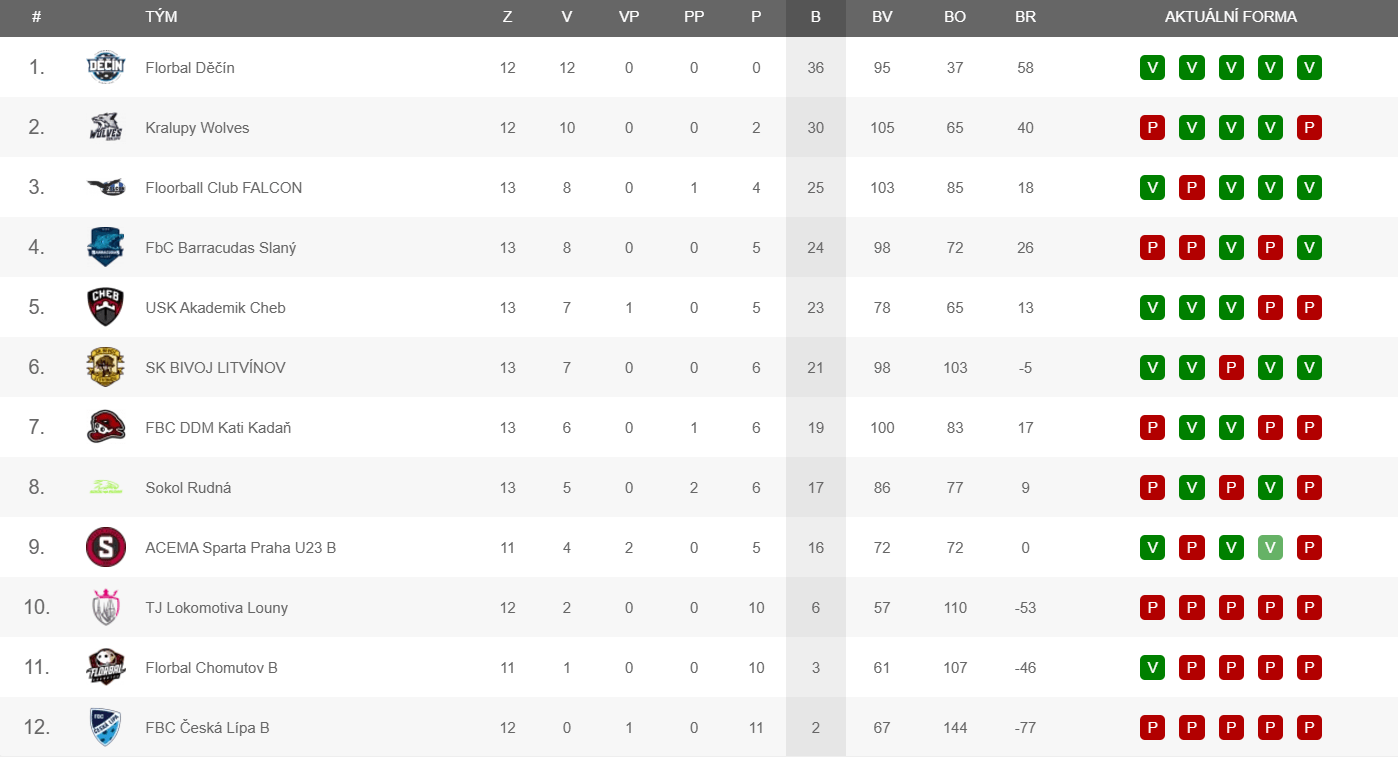Click the FBC Česká Lípa B logo
Viewport: 1398px width, 757px height.
(x=105, y=727)
